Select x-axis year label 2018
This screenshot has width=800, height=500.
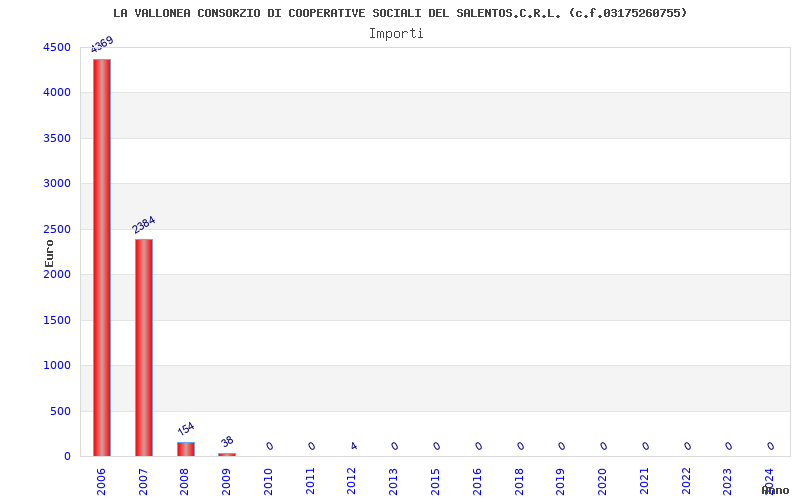(x=519, y=481)
